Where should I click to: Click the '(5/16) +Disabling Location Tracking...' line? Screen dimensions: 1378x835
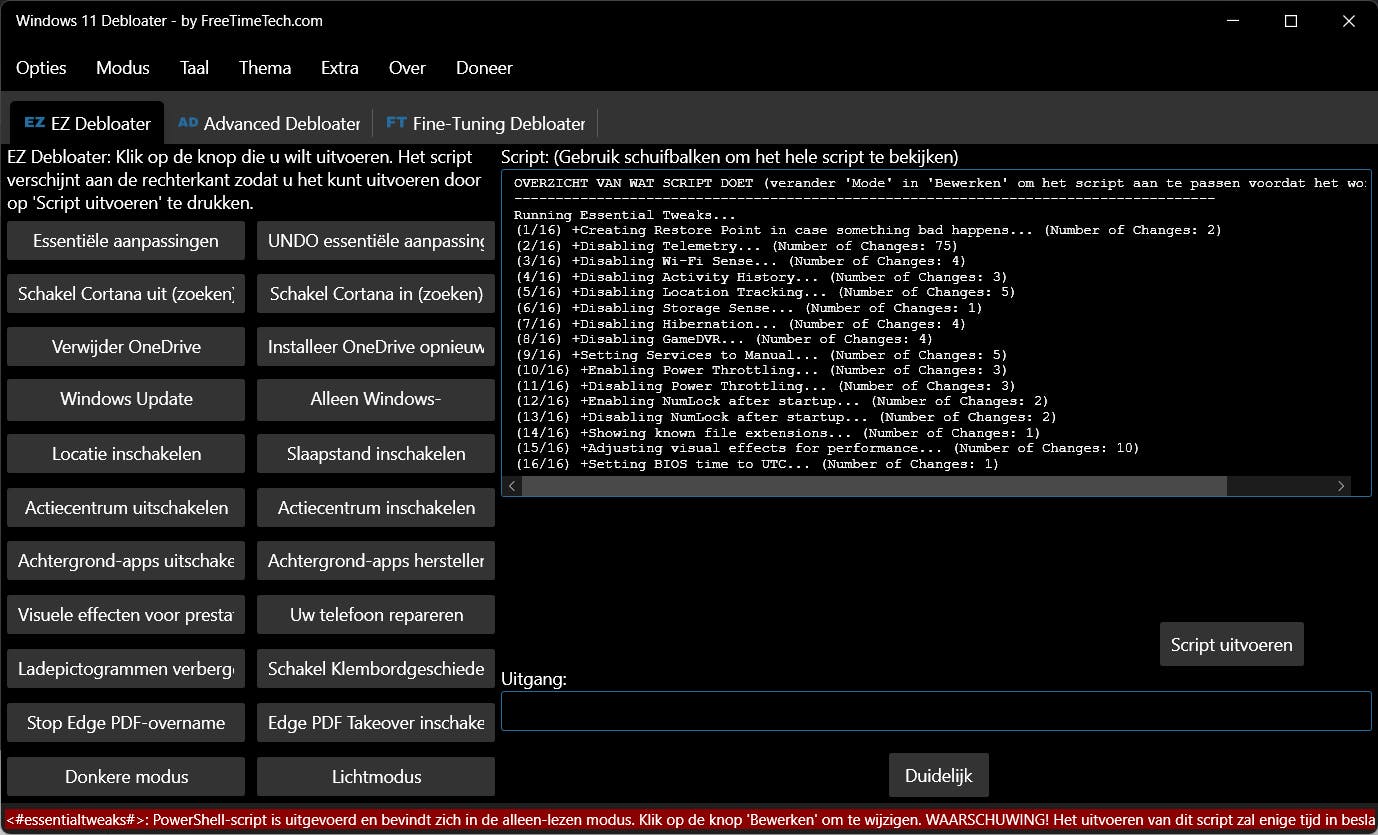(765, 292)
